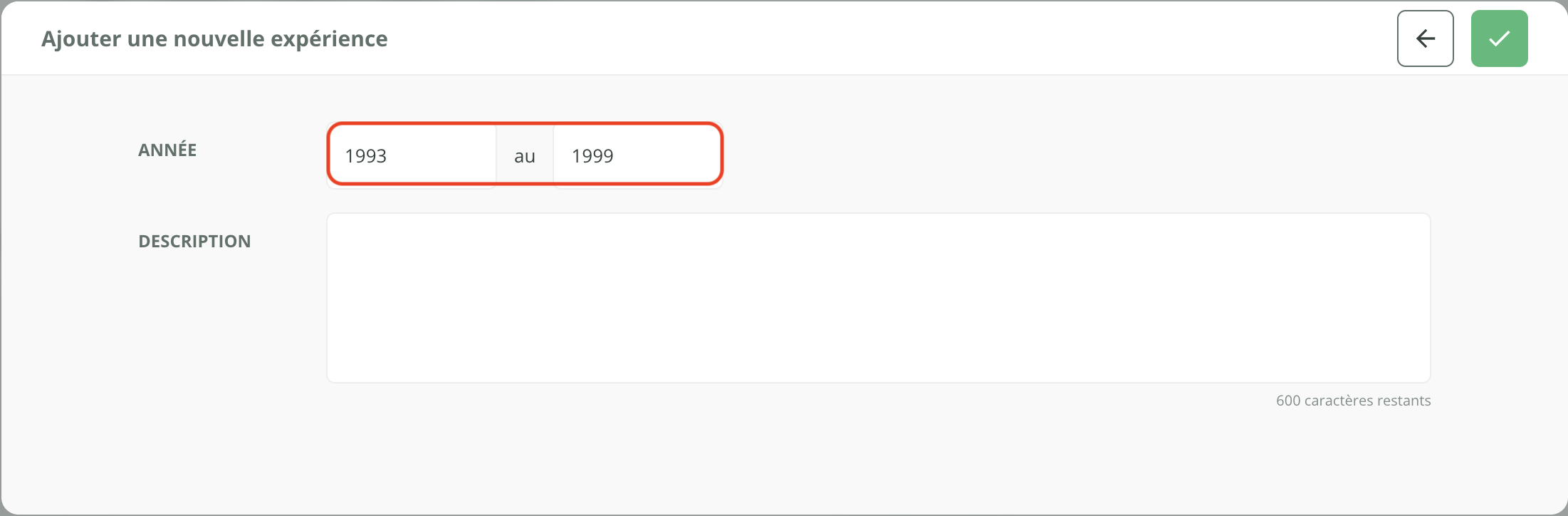Click the end year field showing 1999
This screenshot has height=516, width=1568.
click(637, 155)
